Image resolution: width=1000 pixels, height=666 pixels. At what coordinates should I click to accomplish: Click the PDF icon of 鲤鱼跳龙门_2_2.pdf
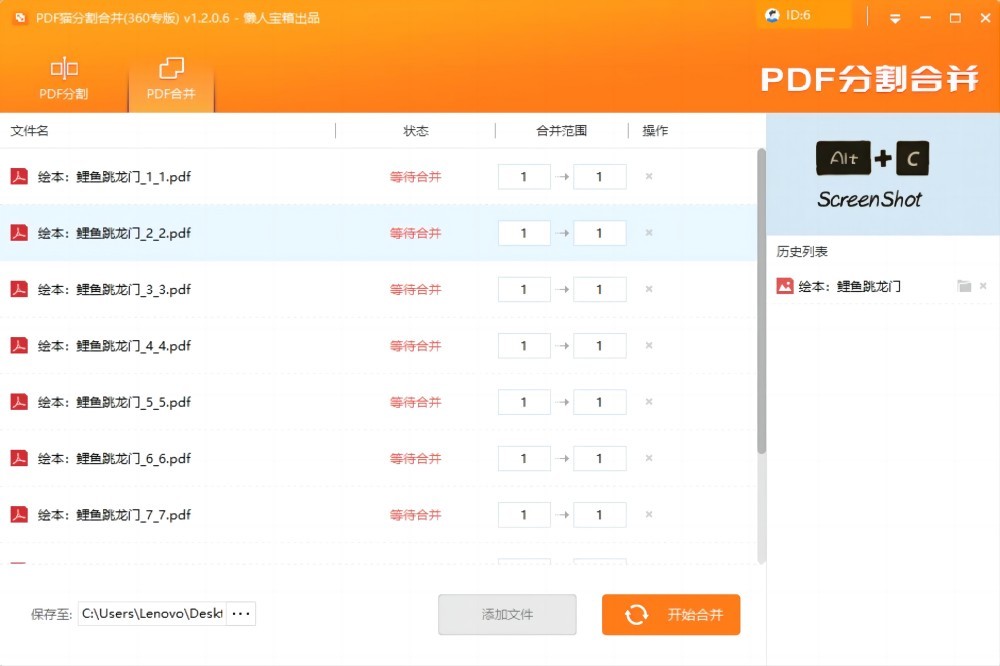(19, 233)
